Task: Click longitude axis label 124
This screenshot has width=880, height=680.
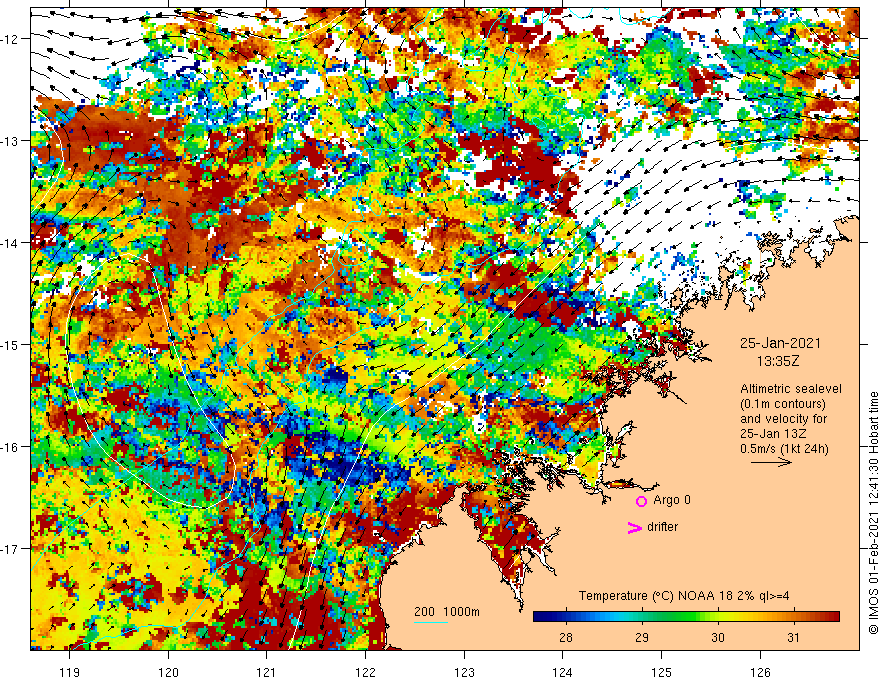Action: click(563, 672)
